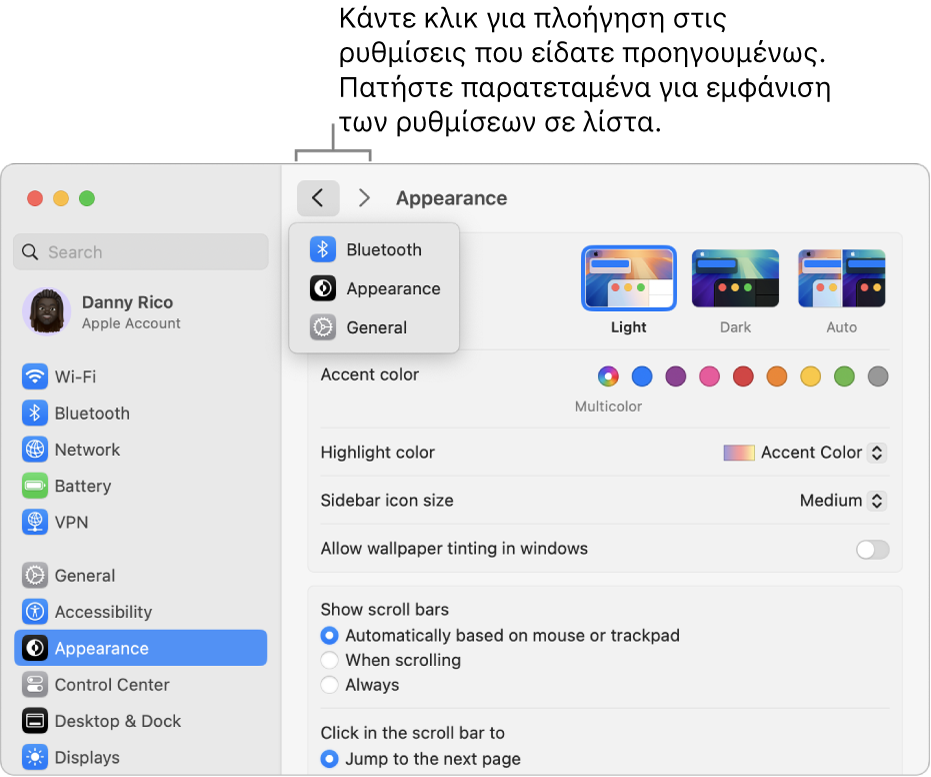Click the Search field in sidebar
The image size is (931, 777).
(x=141, y=252)
